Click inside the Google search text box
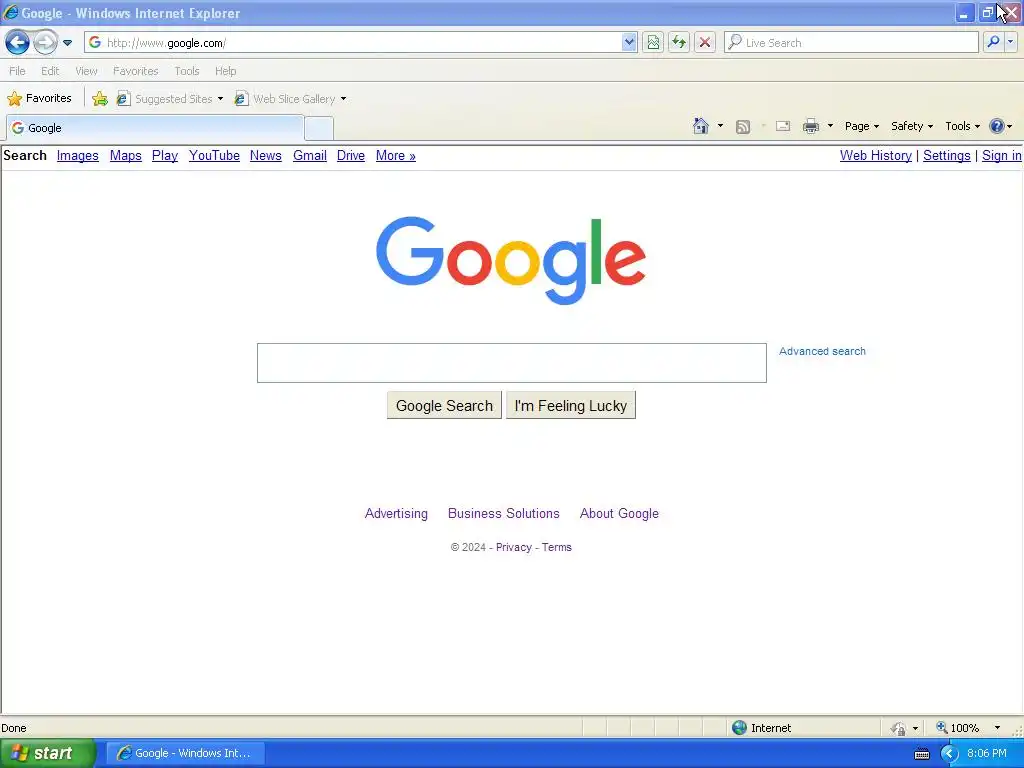This screenshot has height=768, width=1024. coord(511,363)
